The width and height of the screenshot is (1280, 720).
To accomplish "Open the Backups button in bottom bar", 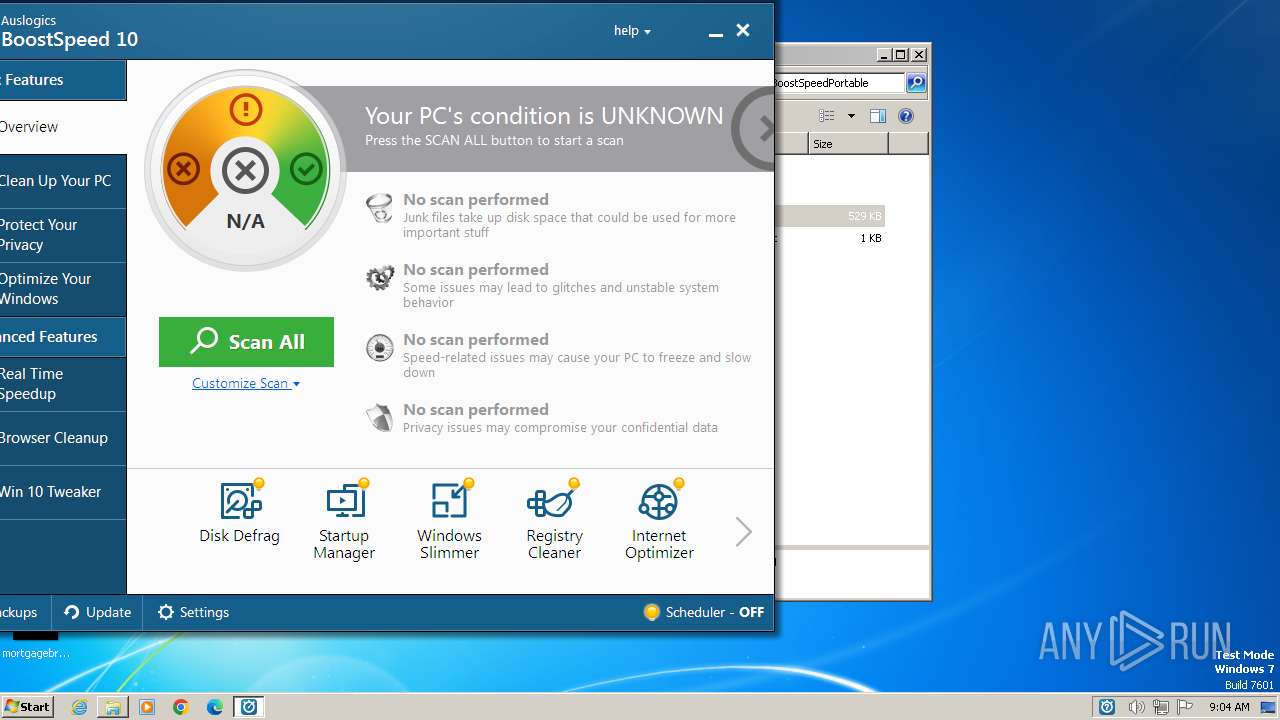I will [x=22, y=612].
